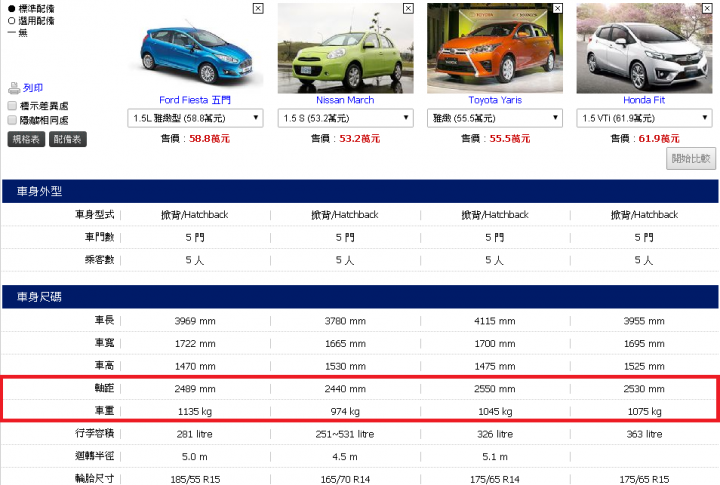The image size is (720, 485).
Task: Click the green Nissan March photo
Action: click(345, 48)
